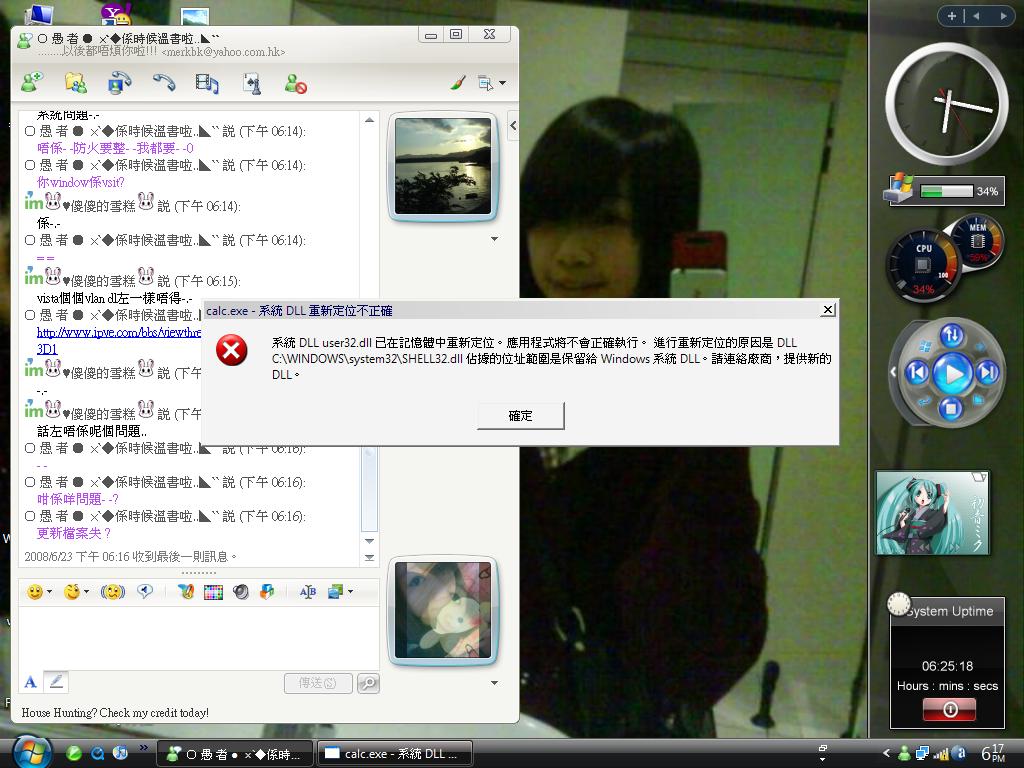The image size is (1024, 768).
Task: Open the jpve.com link in the chat
Action: pyautogui.click(x=119, y=332)
